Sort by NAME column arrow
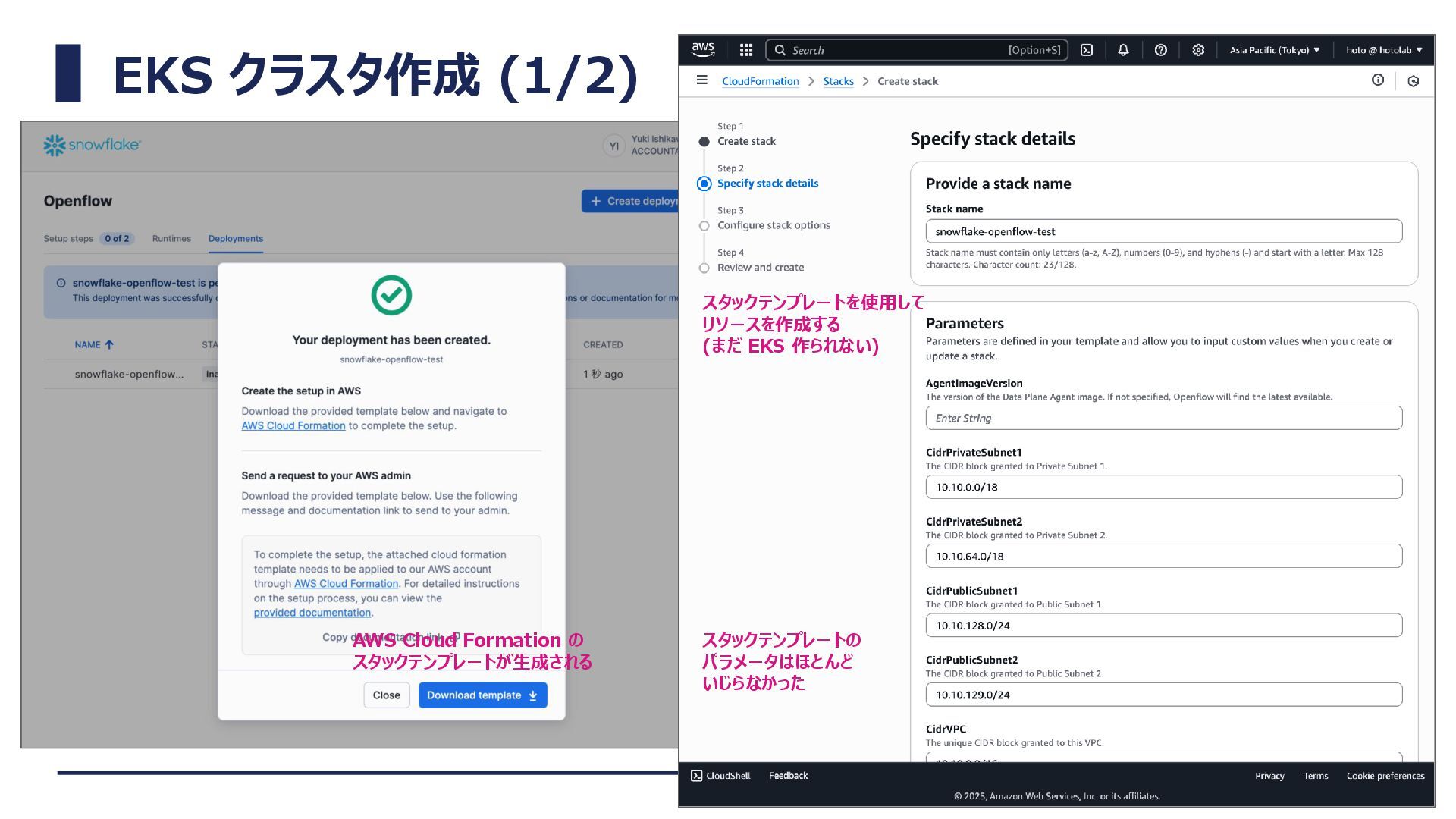This screenshot has width=1456, height=819. [x=109, y=344]
